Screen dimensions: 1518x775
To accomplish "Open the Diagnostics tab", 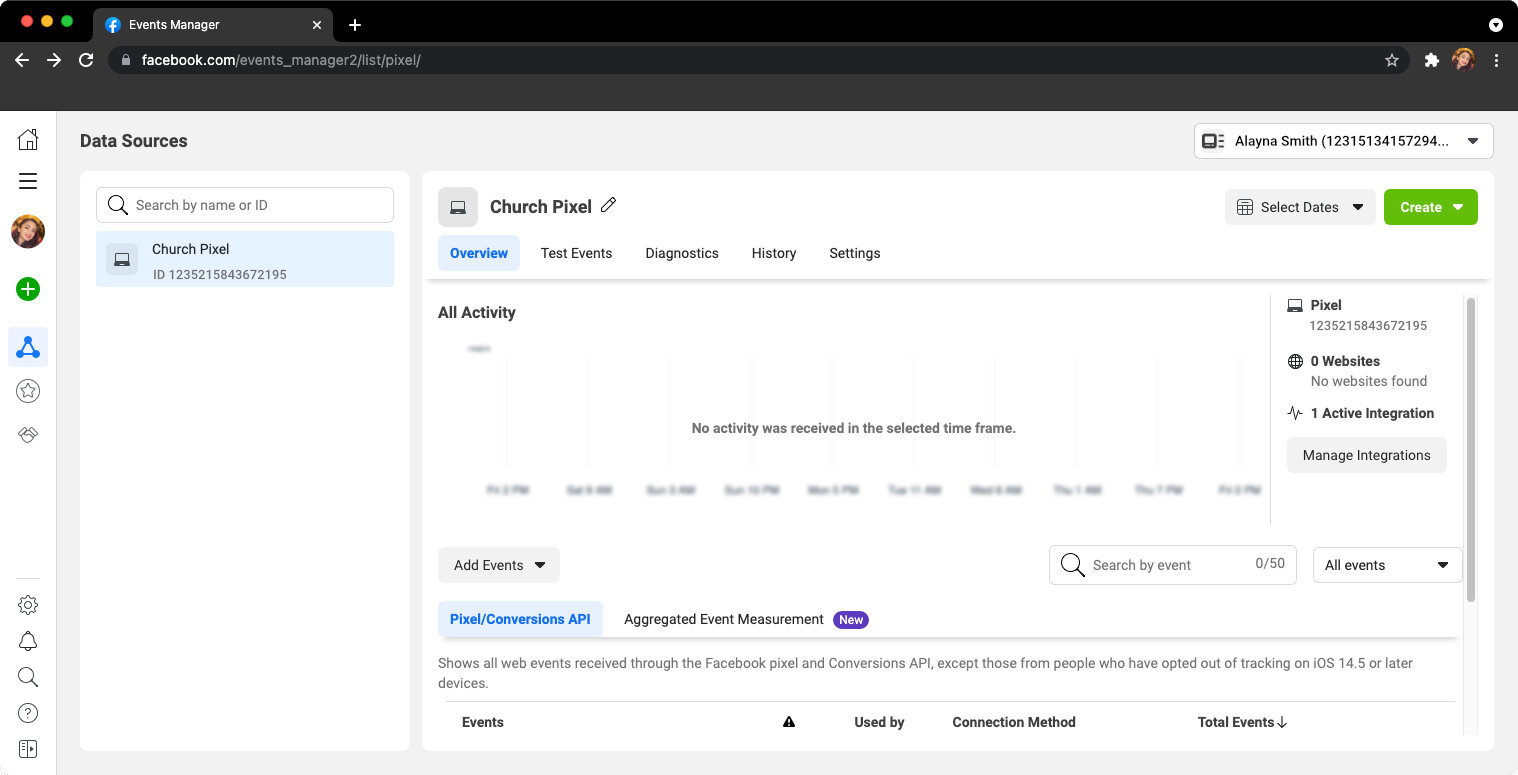I will (682, 253).
